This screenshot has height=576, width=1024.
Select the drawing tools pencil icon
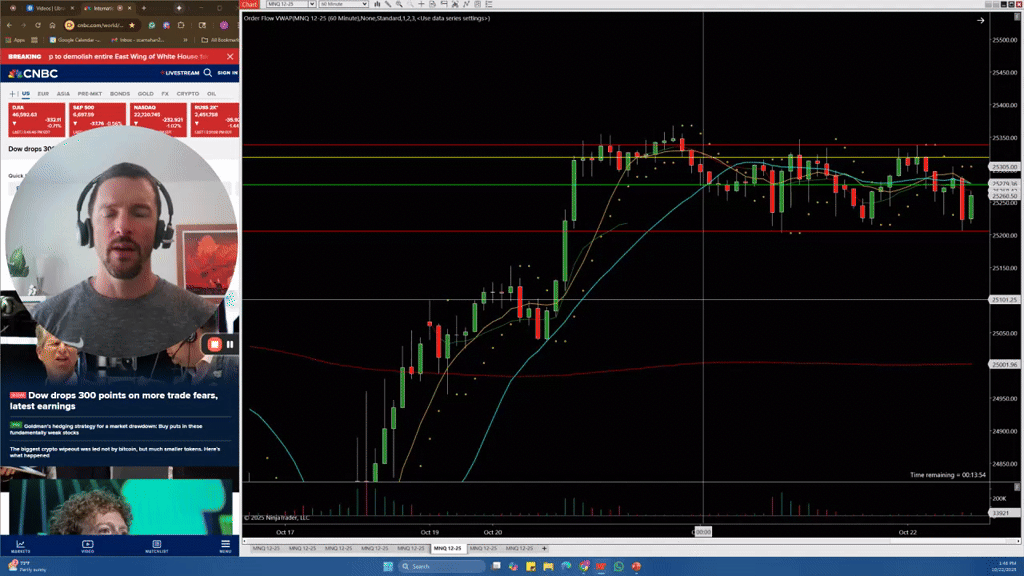[388, 4]
